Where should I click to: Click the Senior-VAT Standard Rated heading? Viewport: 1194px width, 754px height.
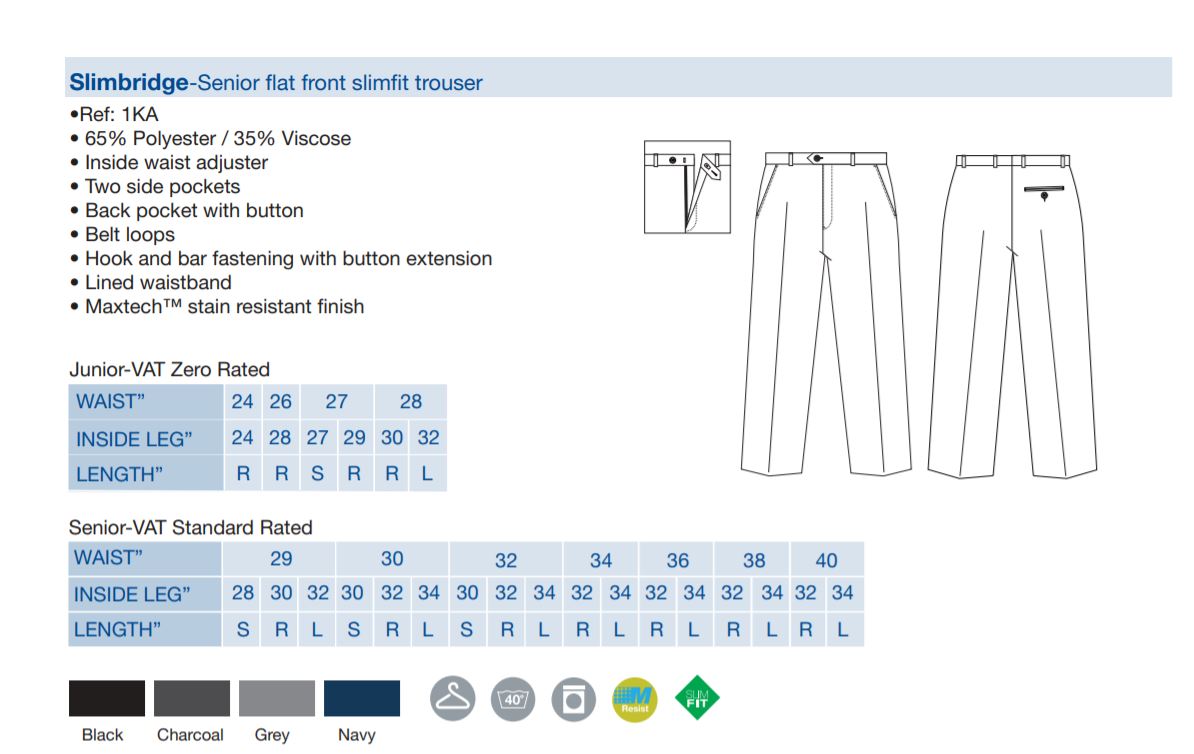(x=190, y=528)
